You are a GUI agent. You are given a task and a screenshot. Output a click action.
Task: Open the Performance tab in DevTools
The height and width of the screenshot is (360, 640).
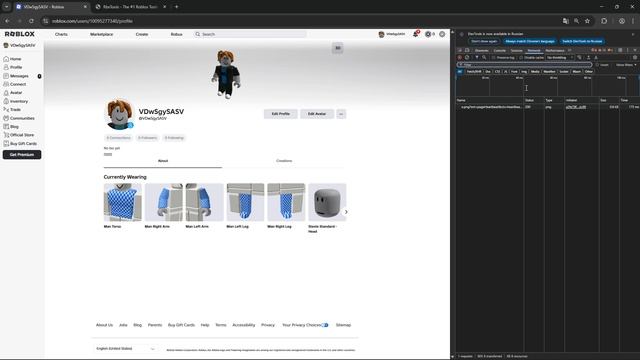555,51
